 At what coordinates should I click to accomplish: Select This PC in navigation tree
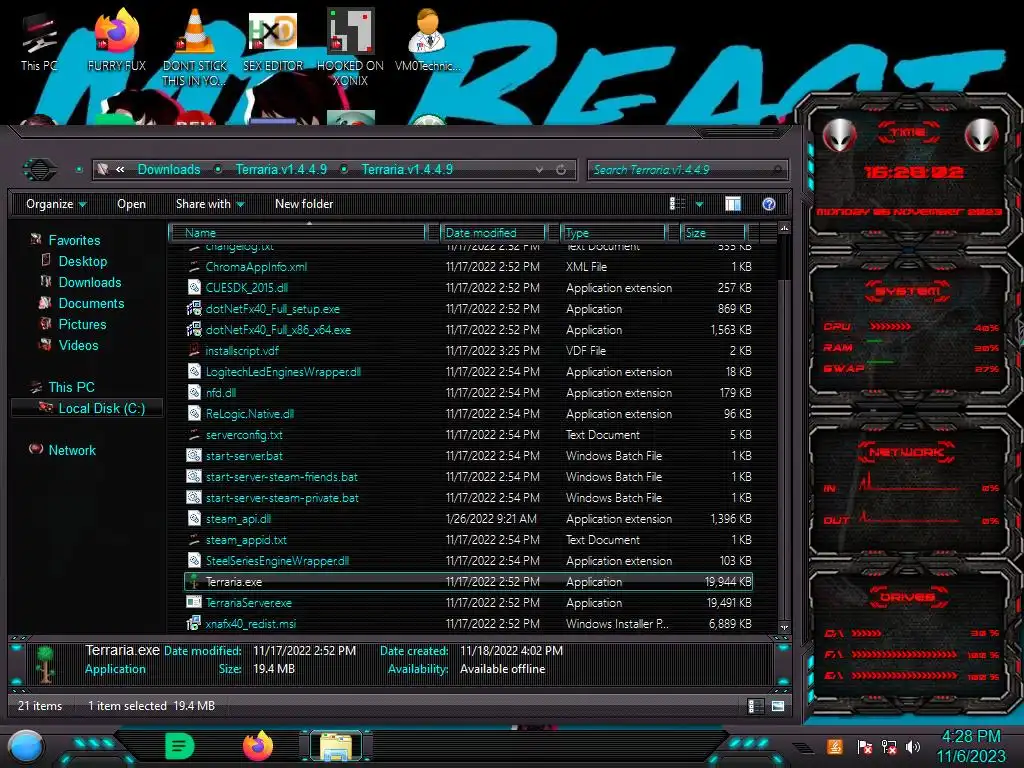coord(71,387)
